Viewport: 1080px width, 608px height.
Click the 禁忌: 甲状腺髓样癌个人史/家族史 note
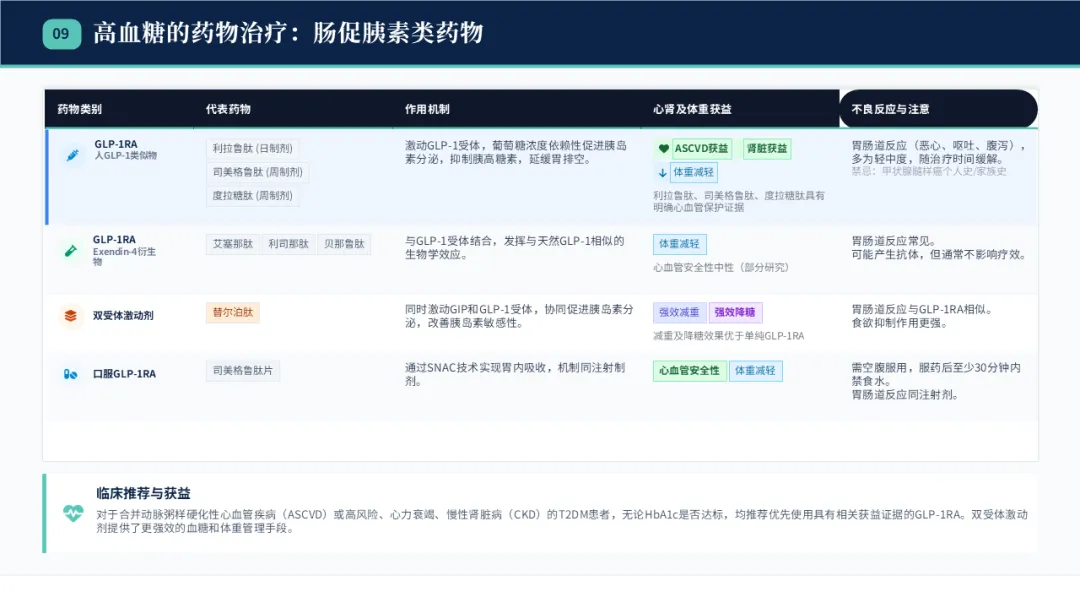pos(928,171)
